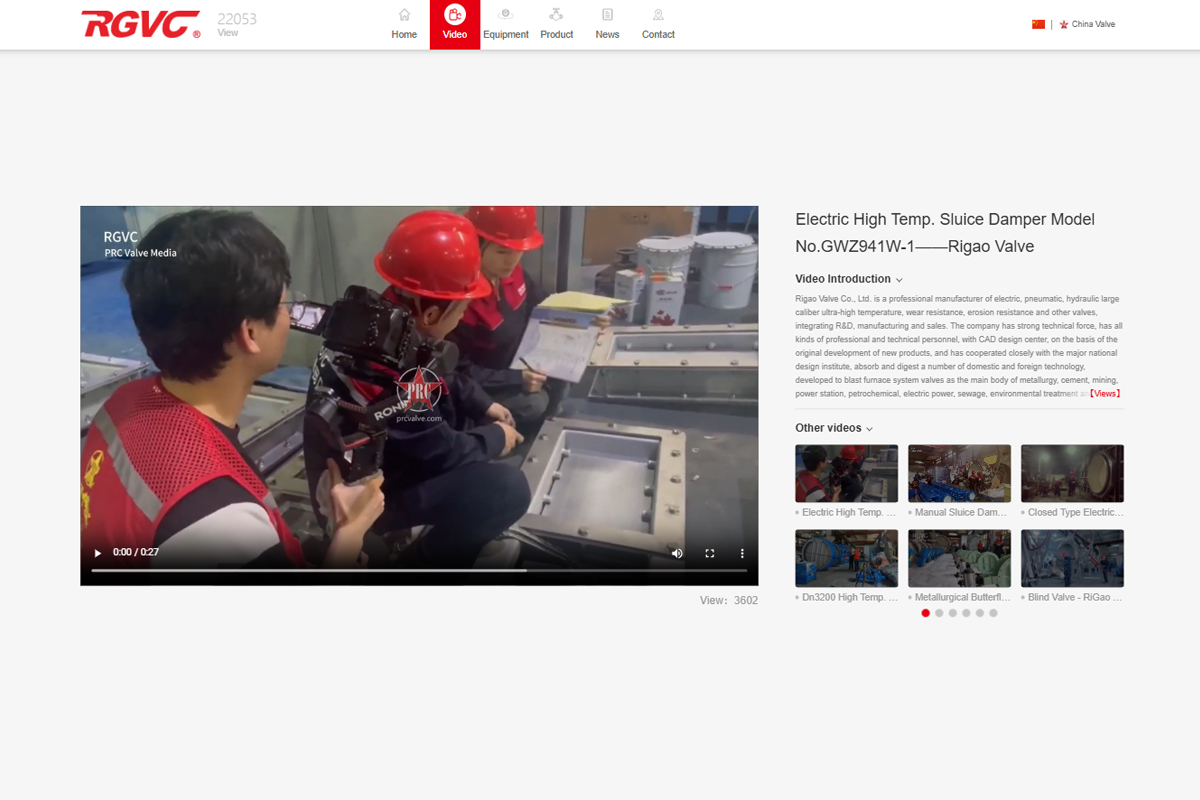Viewport: 1200px width, 800px height.
Task: Open video more options menu
Action: pyautogui.click(x=742, y=553)
